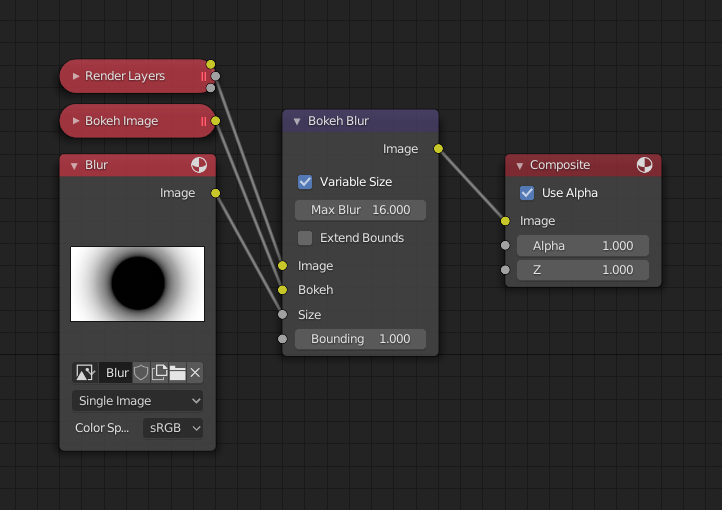The height and width of the screenshot is (510, 722).
Task: Click the Composite node title
Action: 560,165
